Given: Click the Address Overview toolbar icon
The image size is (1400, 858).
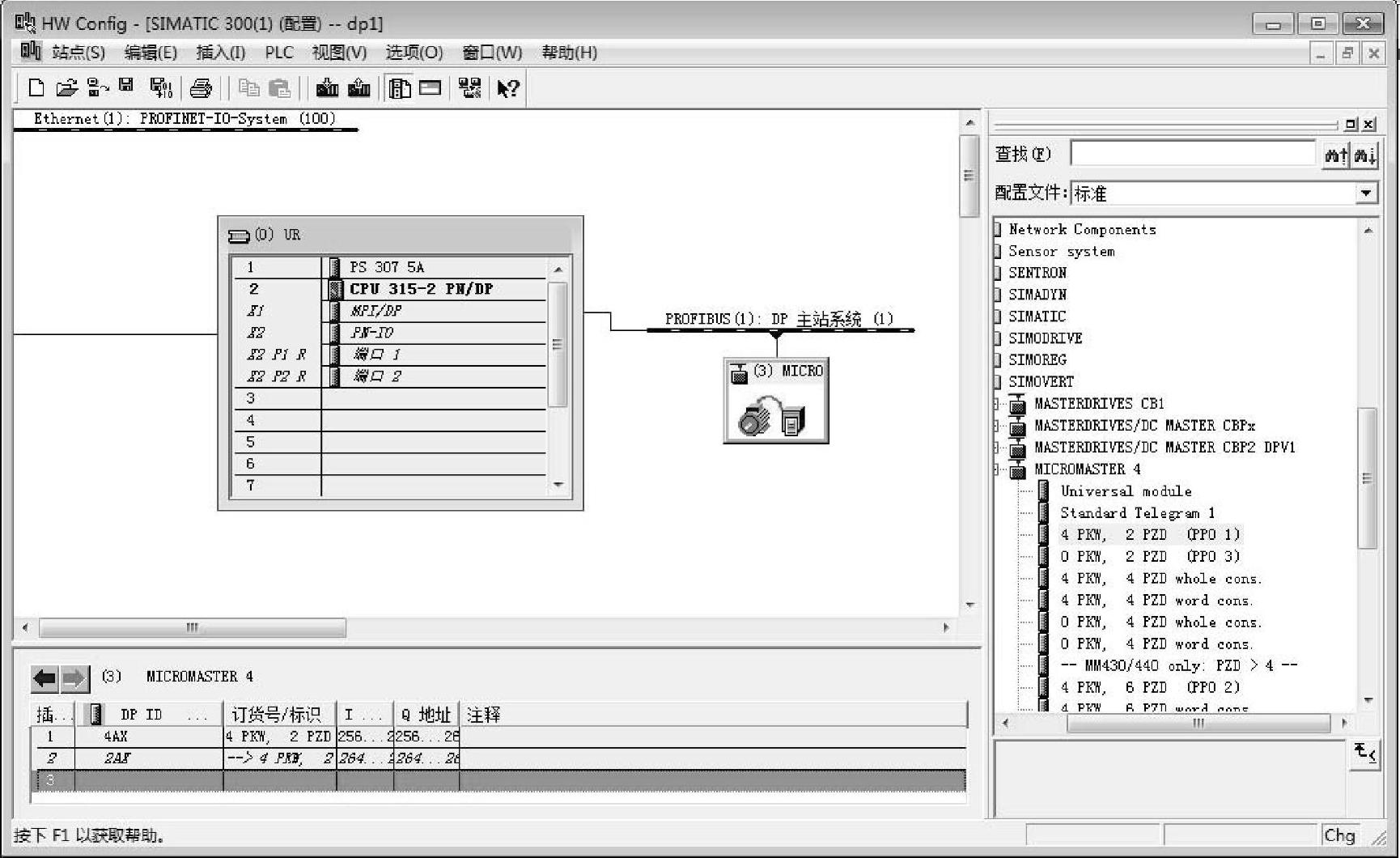Looking at the screenshot, I should (430, 87).
